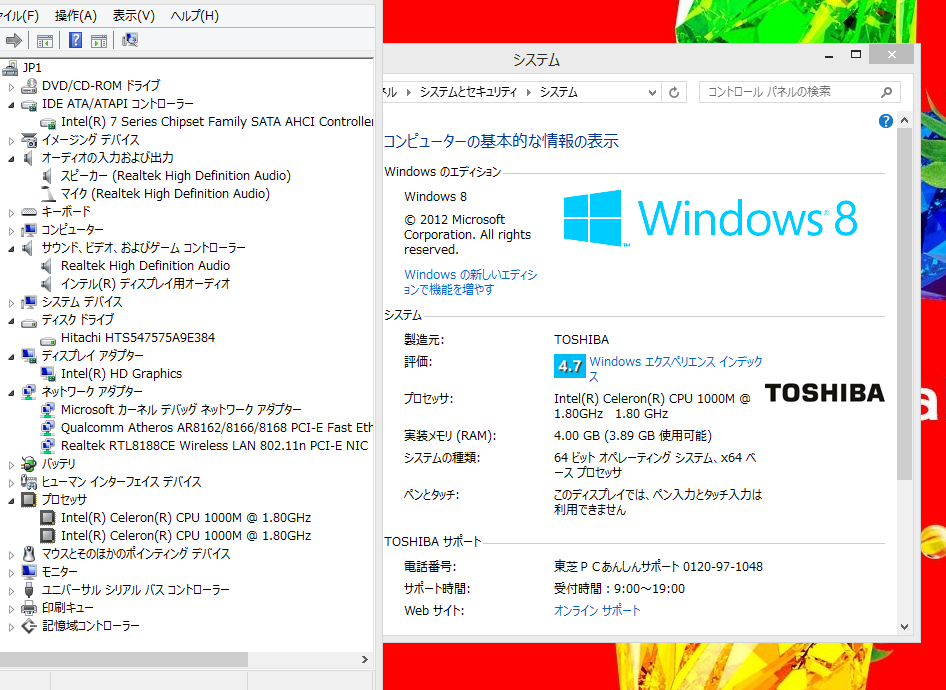Click the show/hide console tree icon
The height and width of the screenshot is (690, 946).
click(x=45, y=40)
